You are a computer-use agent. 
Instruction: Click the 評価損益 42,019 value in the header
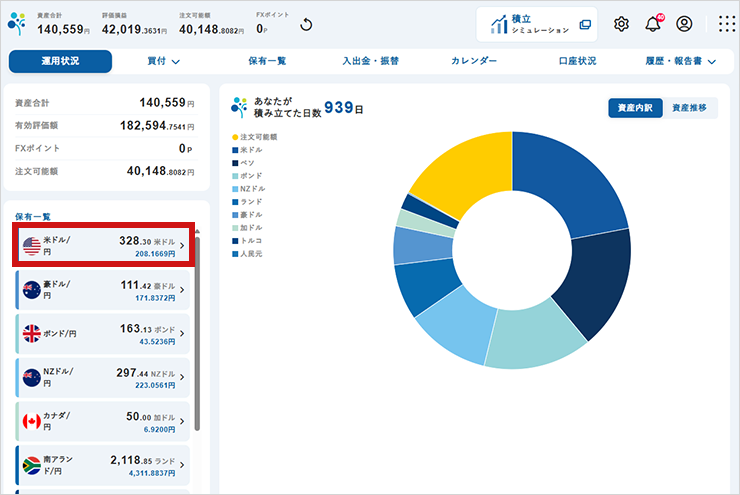[135, 29]
